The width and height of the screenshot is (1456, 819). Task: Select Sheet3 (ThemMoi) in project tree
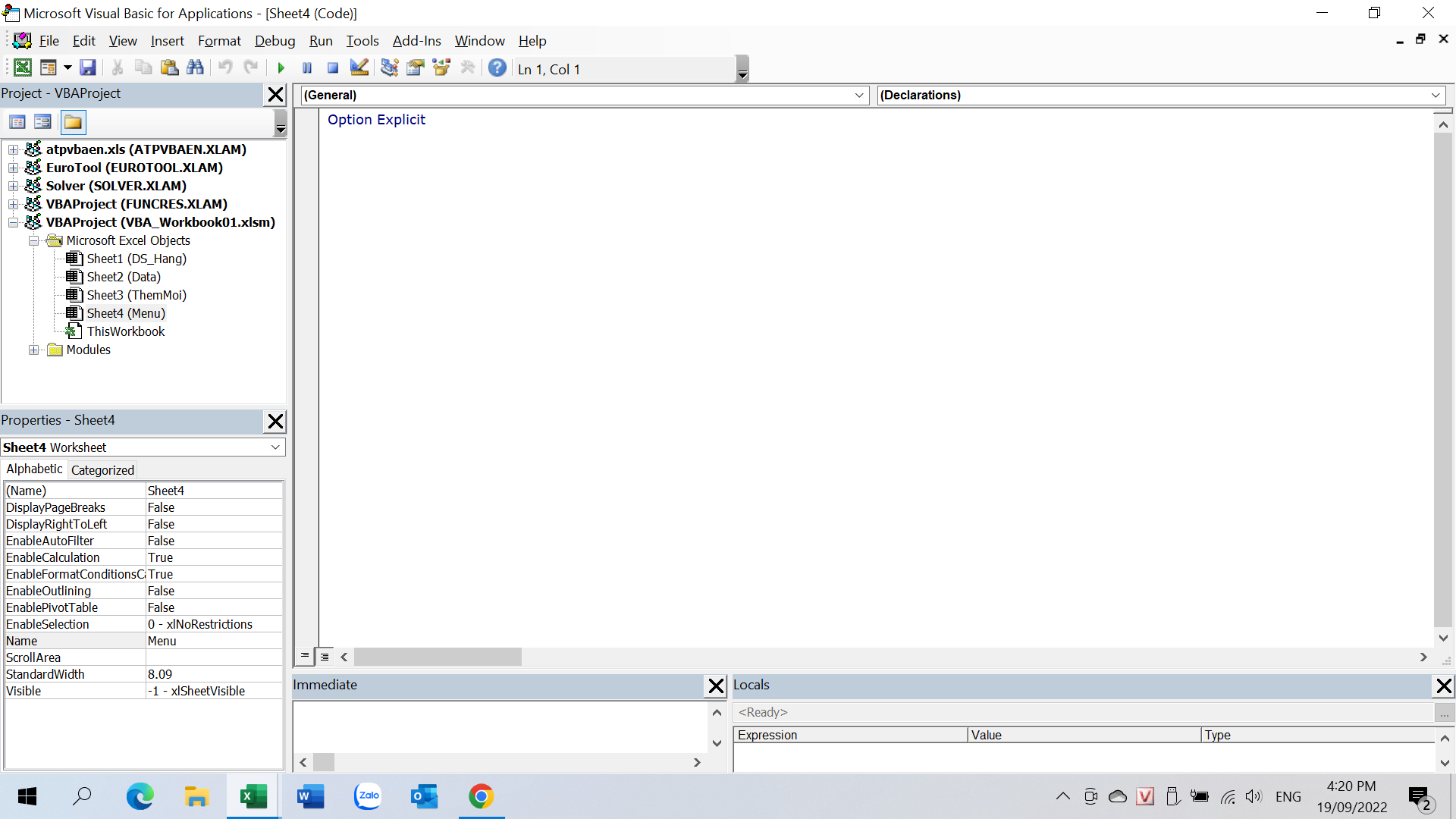coord(136,295)
